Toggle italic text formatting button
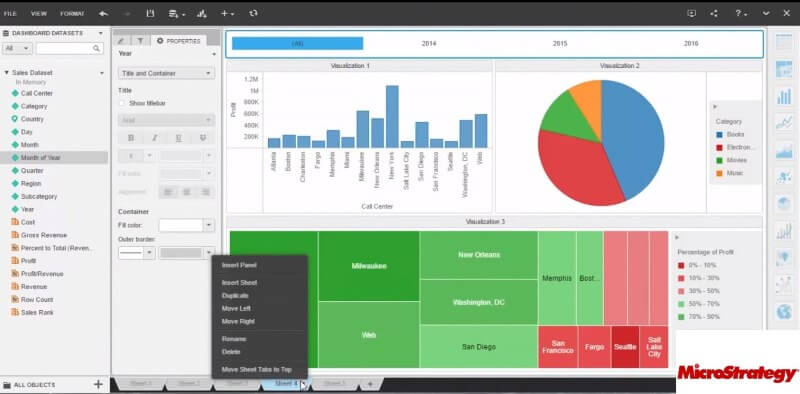Image resolution: width=800 pixels, height=394 pixels. [x=155, y=138]
